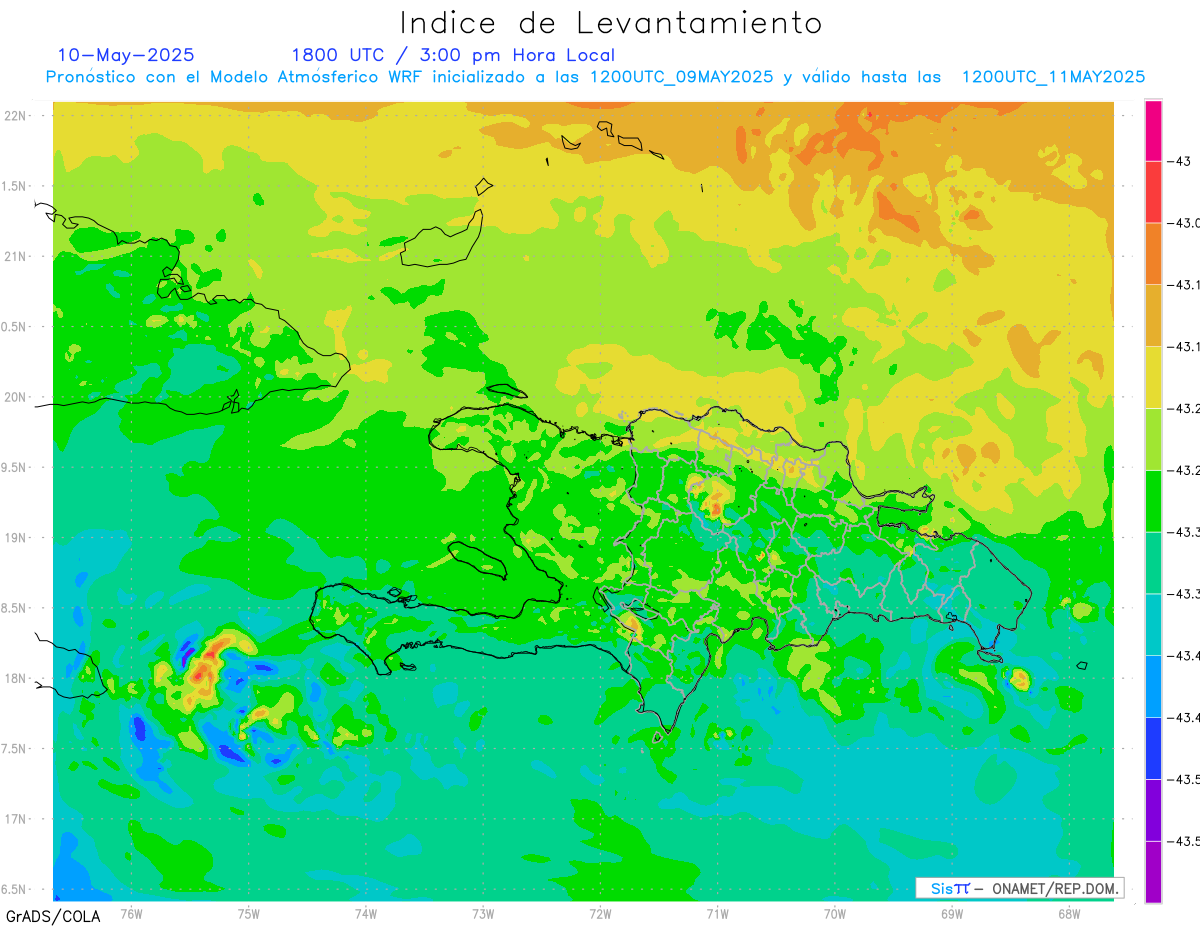Pick the cyan-teal swatch in the color scale
This screenshot has height=927, width=1200.
coord(1153,624)
